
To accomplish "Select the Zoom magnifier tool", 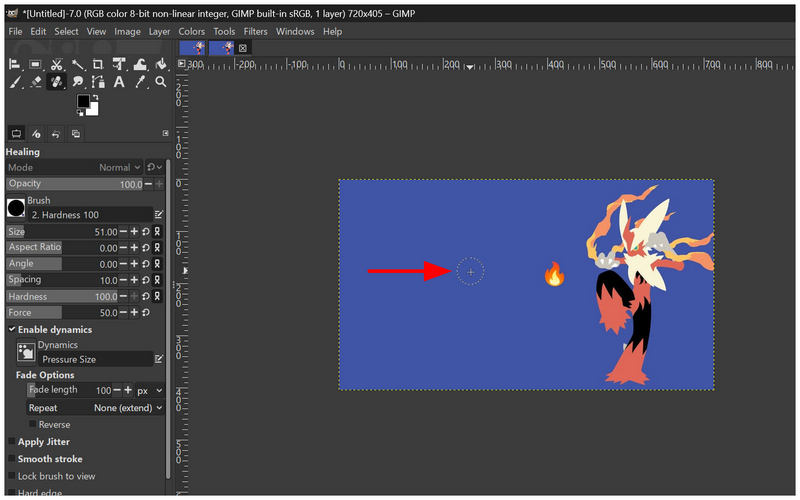I will point(161,82).
